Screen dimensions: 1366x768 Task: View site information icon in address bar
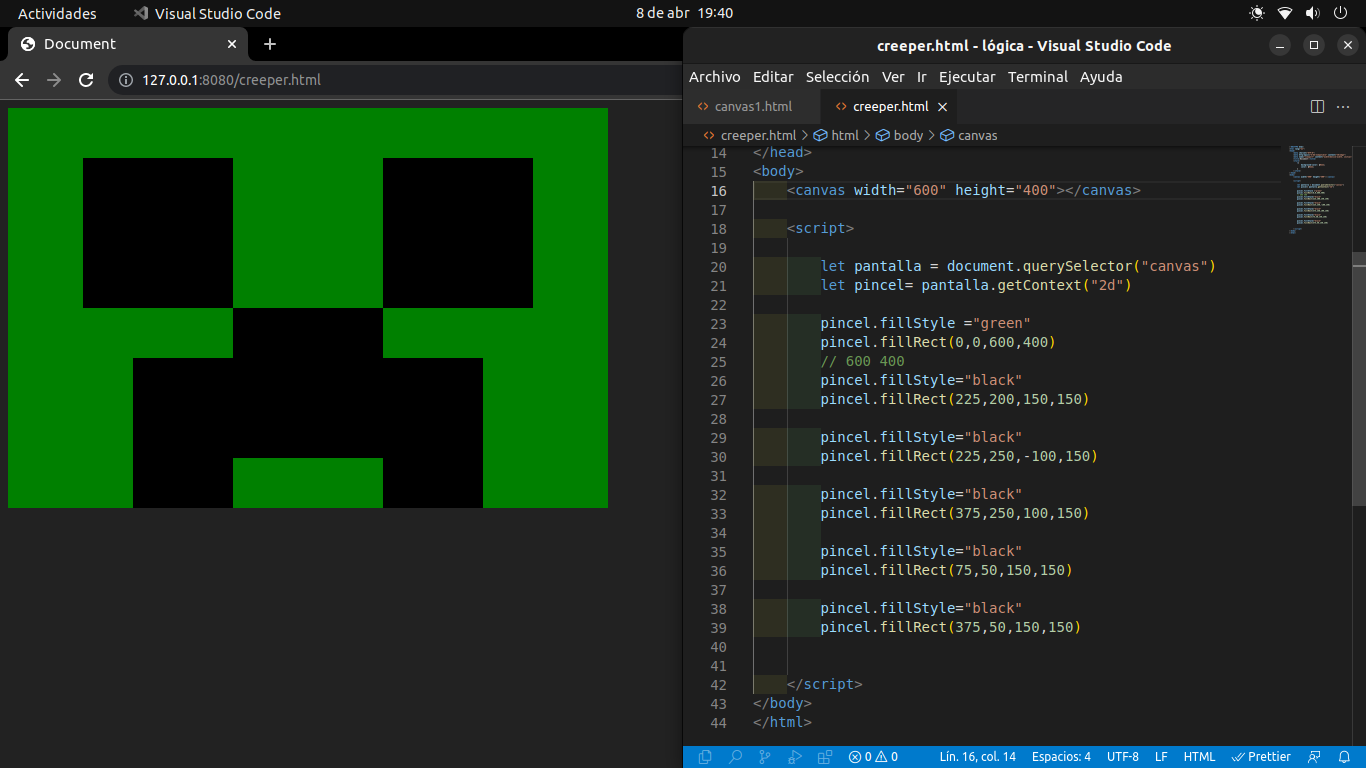click(126, 80)
